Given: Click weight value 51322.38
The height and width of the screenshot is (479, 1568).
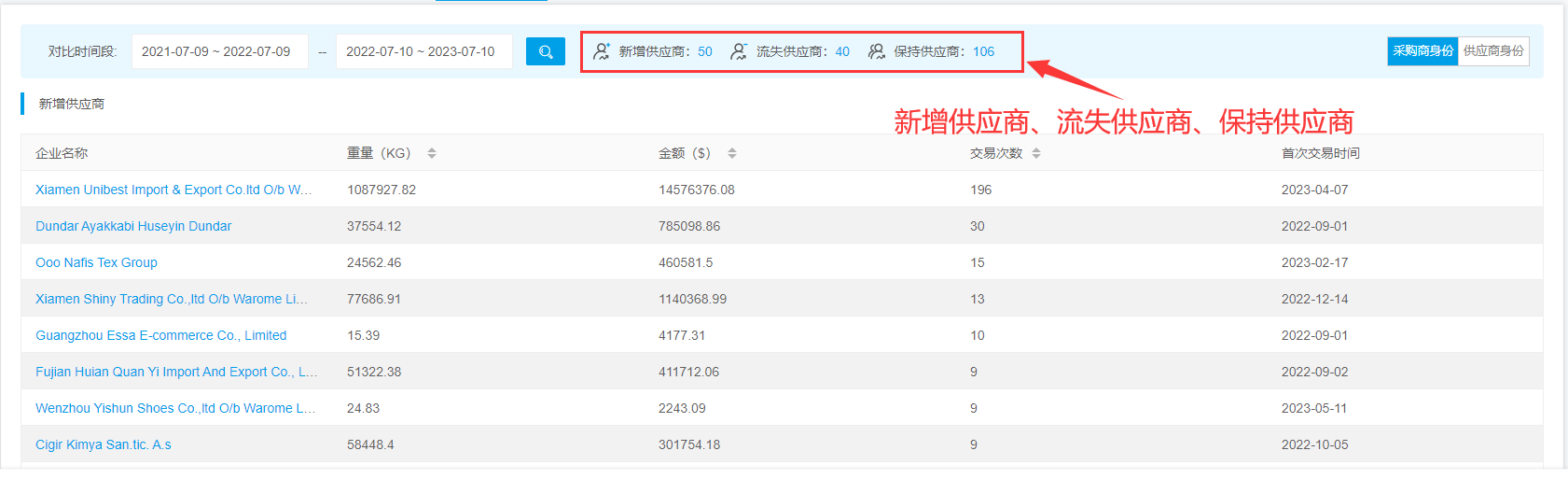Looking at the screenshot, I should (374, 372).
